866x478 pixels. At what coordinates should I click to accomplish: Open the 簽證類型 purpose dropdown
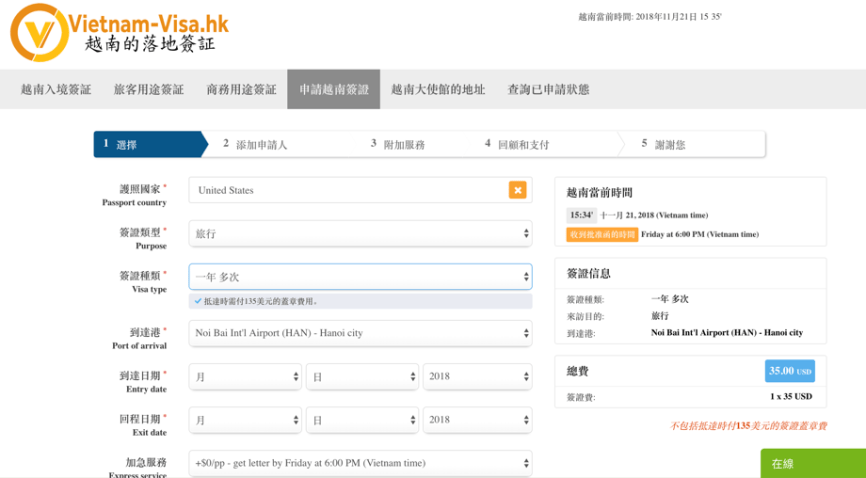point(360,234)
